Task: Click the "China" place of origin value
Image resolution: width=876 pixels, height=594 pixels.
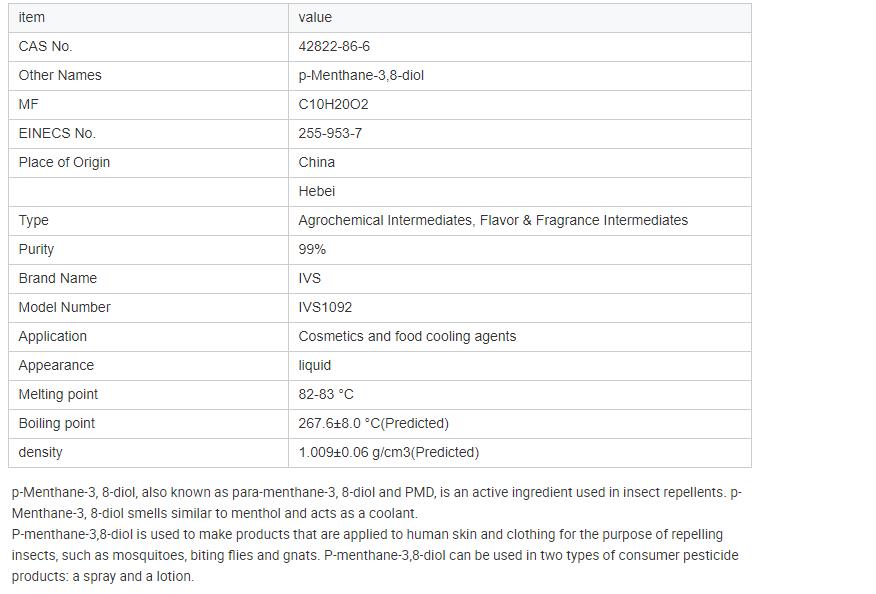Action: click(x=317, y=162)
